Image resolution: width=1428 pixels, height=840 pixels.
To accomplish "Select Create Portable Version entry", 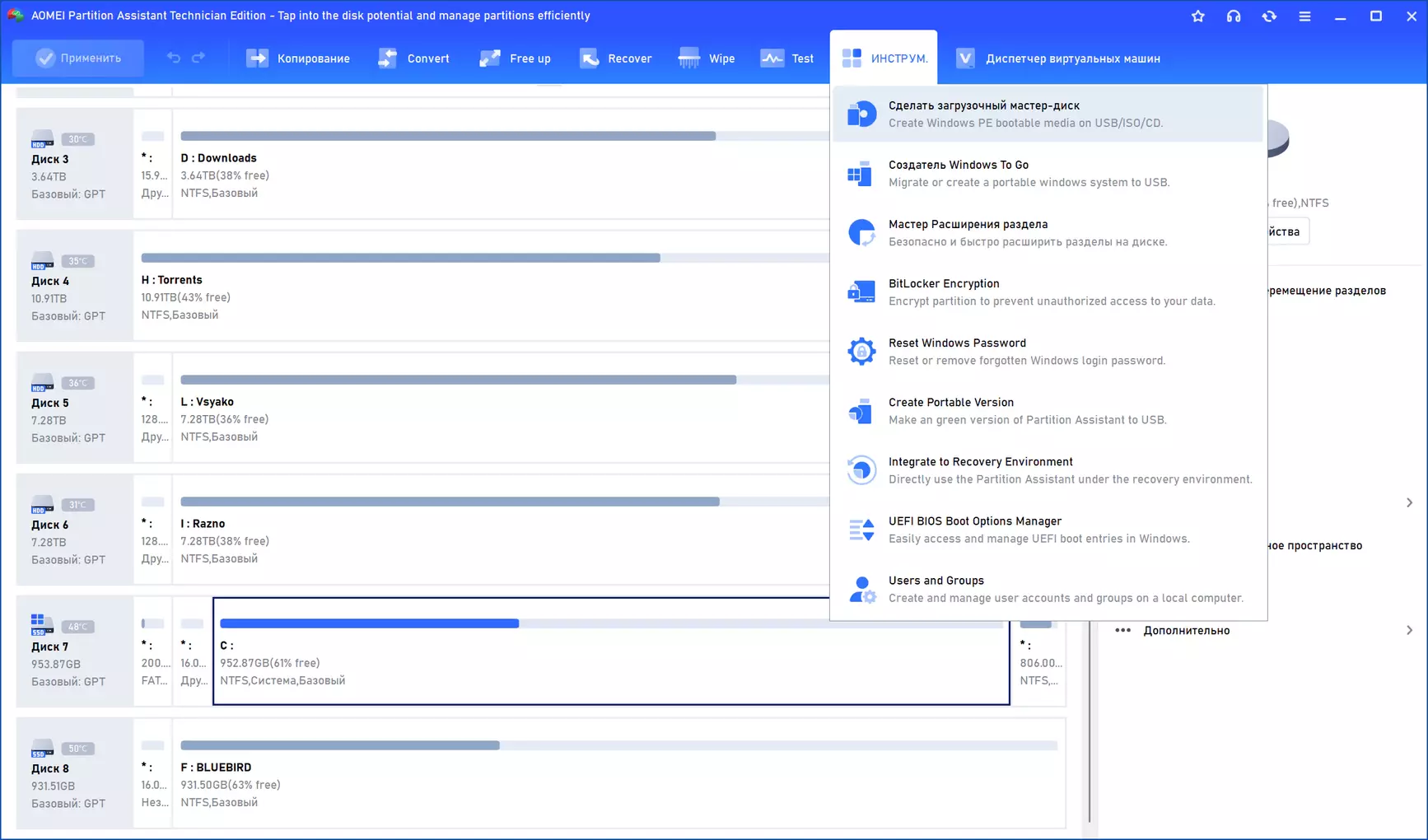I will pos(1048,410).
